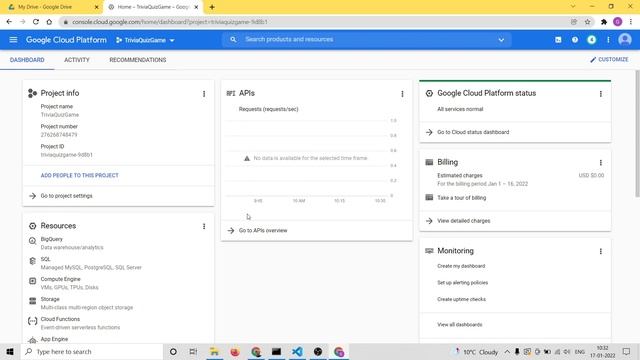This screenshot has width=640, height=360.
Task: Click the SQL database icon
Action: [x=33, y=261]
